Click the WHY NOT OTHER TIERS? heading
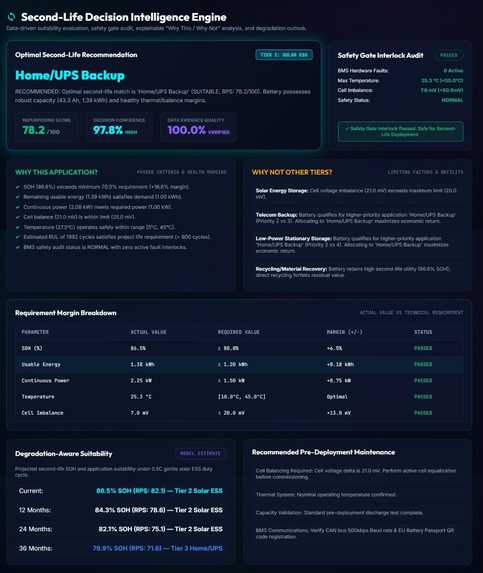Image resolution: width=483 pixels, height=573 pixels. tap(292, 172)
